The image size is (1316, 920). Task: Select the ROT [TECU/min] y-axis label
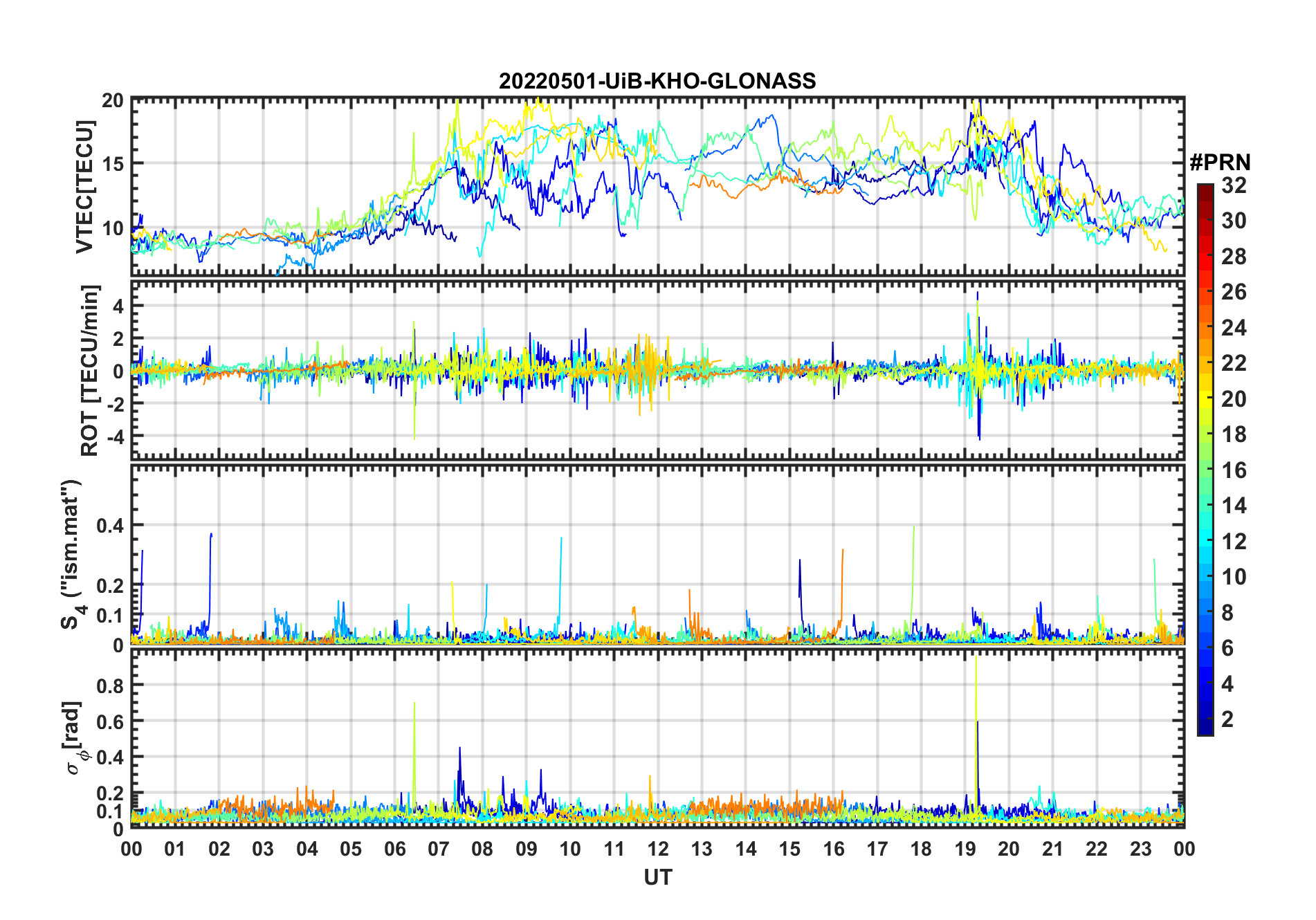coord(89,371)
